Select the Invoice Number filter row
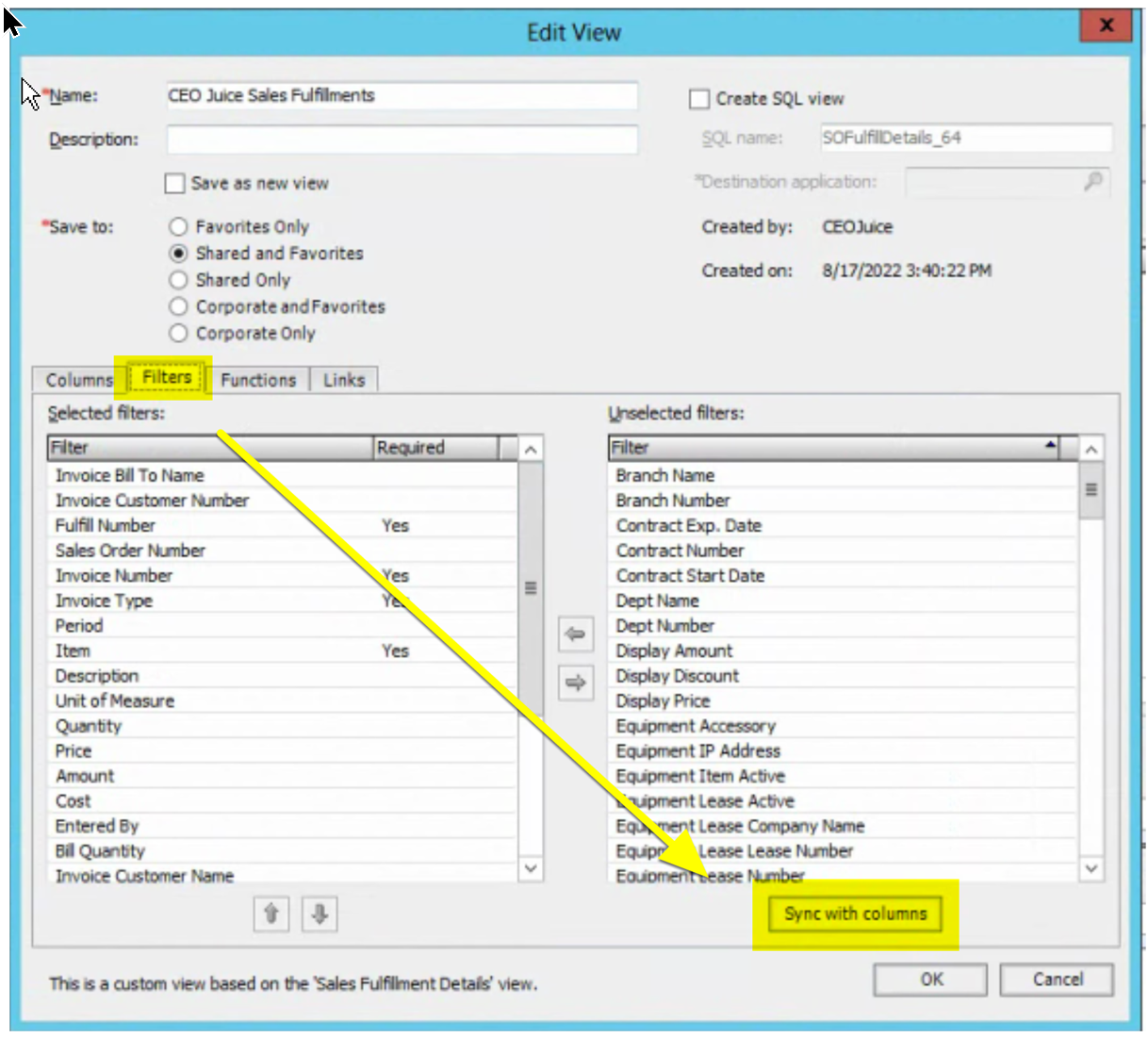This screenshot has width=1148, height=1037. point(189,575)
